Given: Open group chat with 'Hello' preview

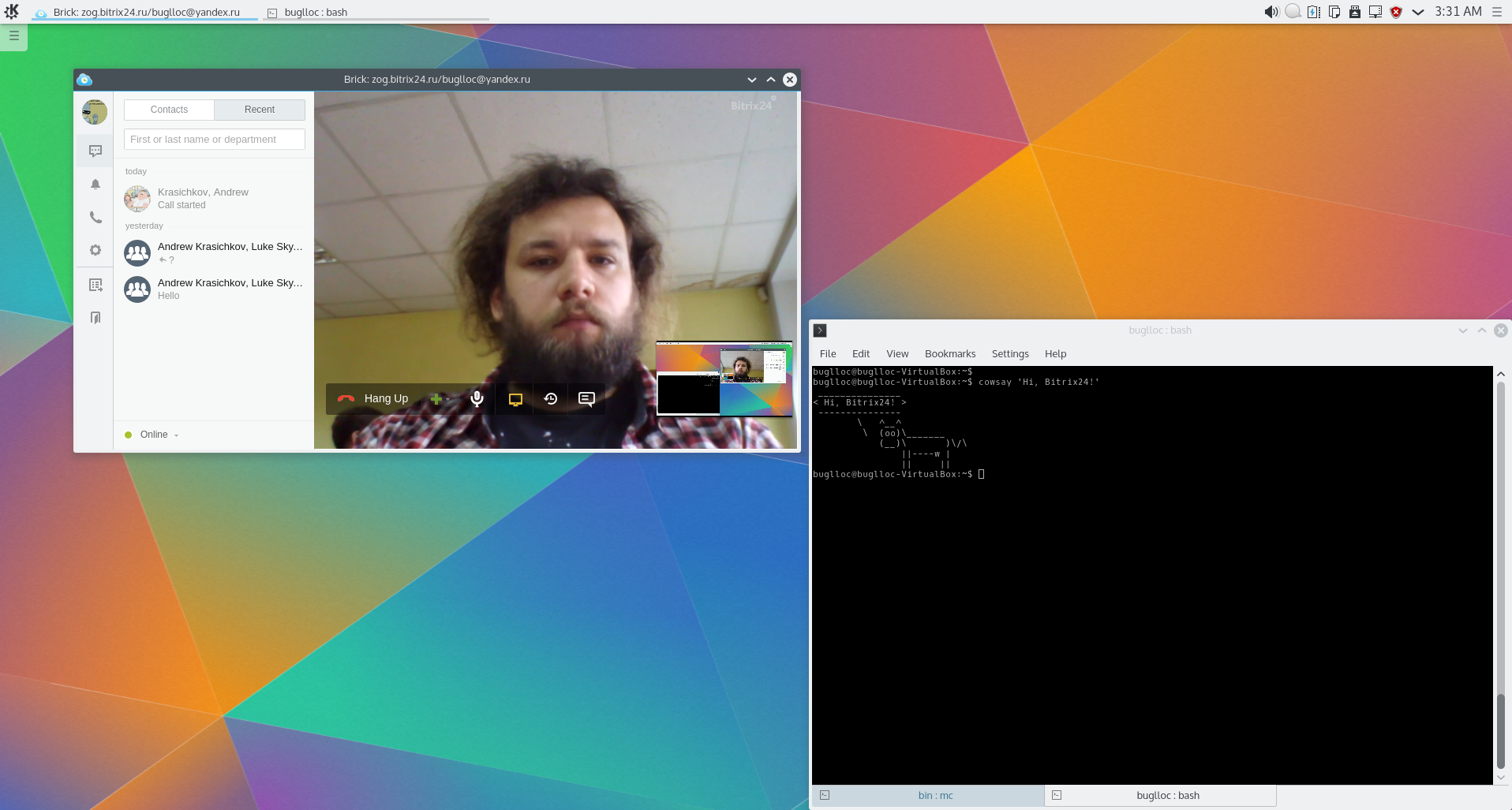Looking at the screenshot, I should coord(214,289).
